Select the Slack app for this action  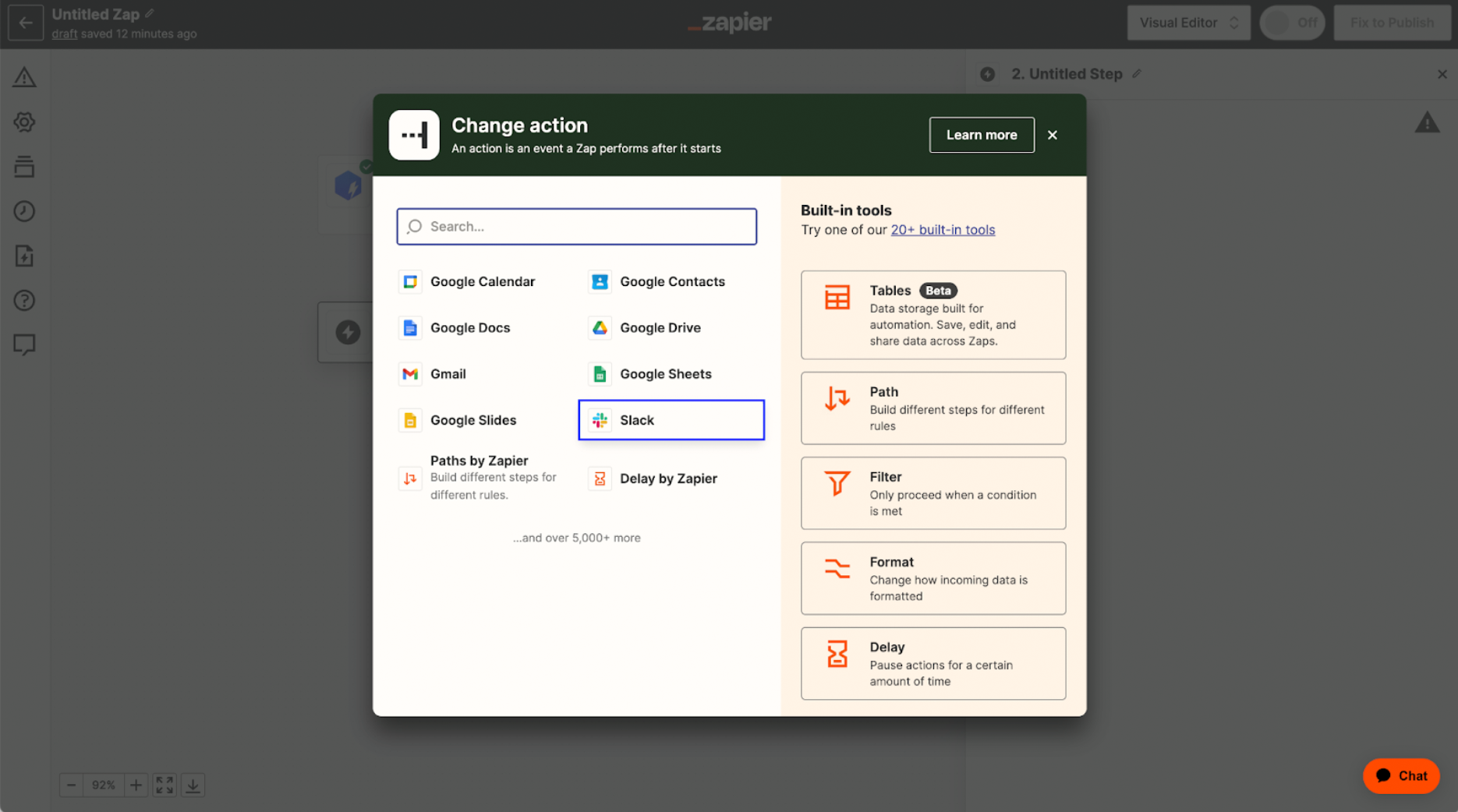(x=671, y=420)
